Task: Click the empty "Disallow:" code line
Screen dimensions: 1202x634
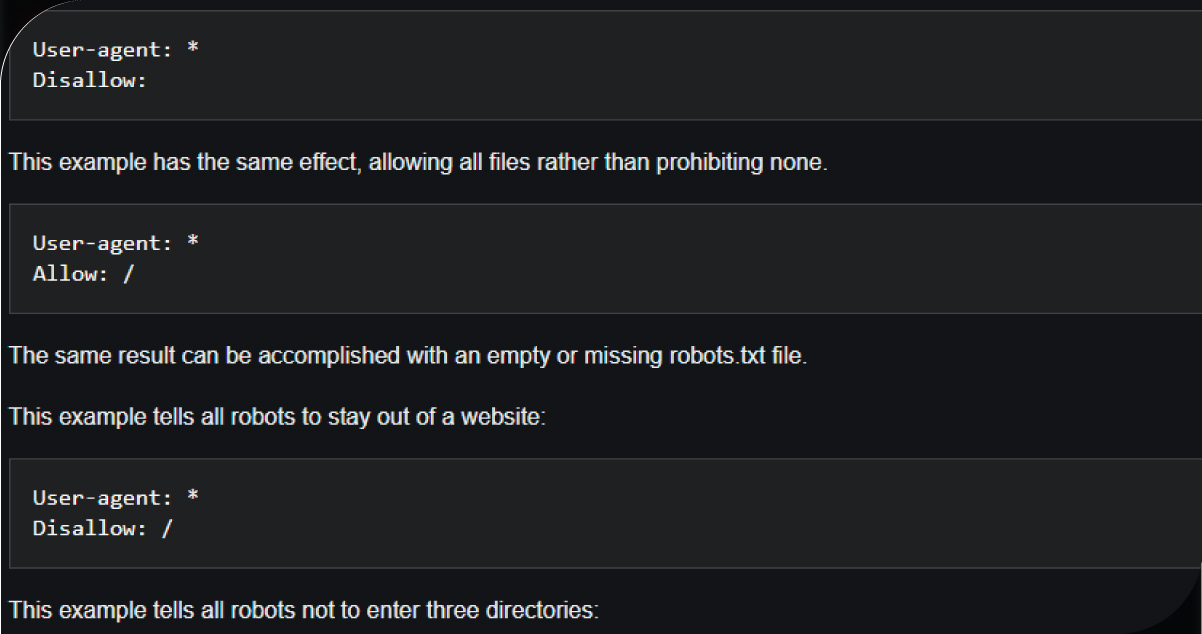Action: coord(90,81)
